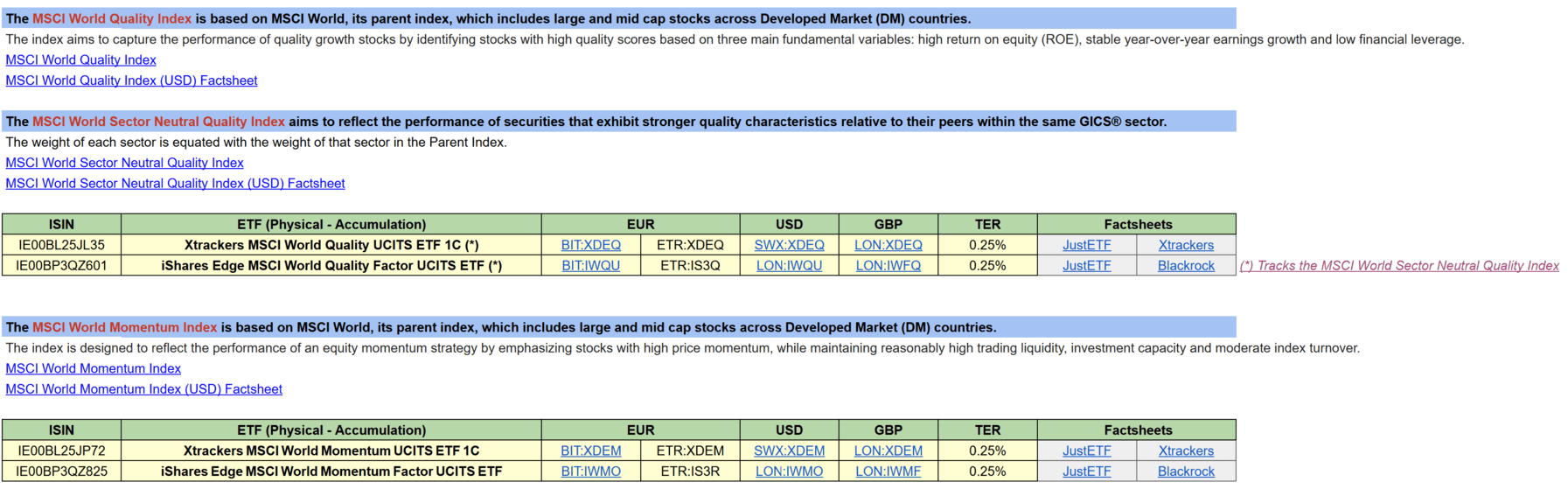Open the MSCI World Momentum Index link
1568x489 pixels.
93,369
